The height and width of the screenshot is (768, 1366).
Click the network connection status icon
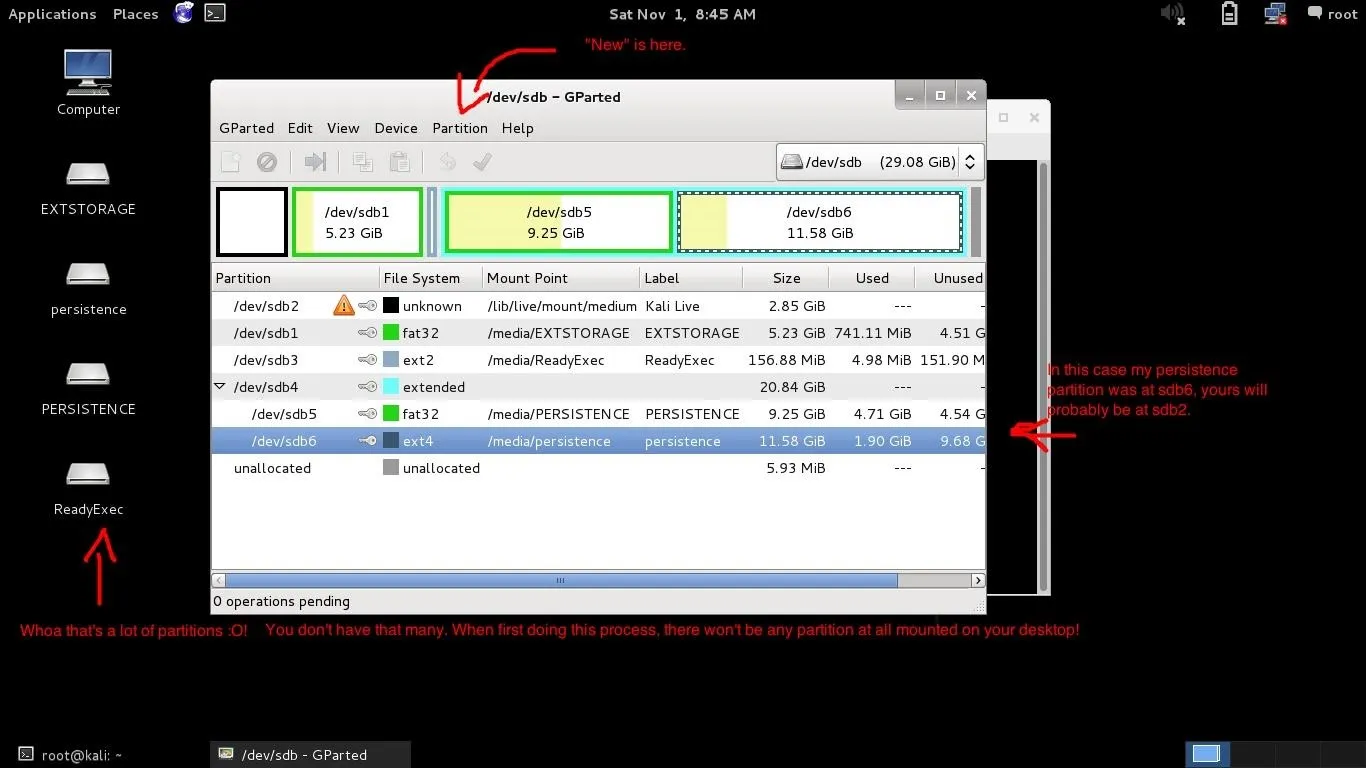(1275, 14)
